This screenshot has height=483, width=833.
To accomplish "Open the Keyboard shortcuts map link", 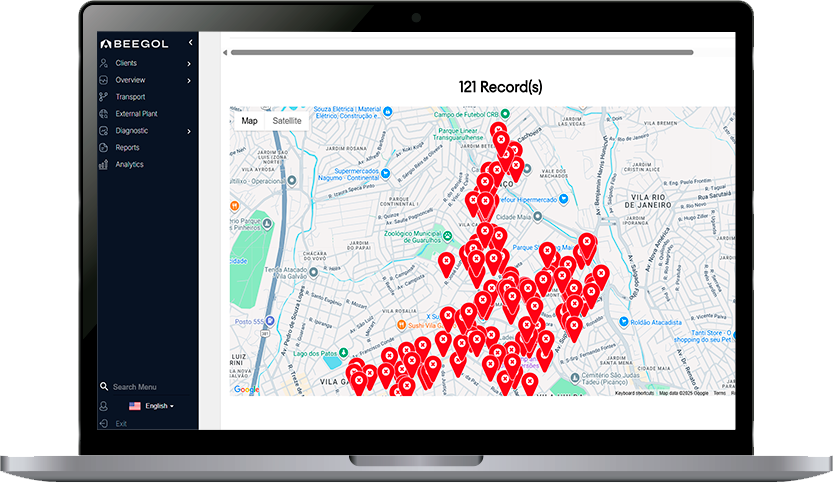I will [635, 393].
